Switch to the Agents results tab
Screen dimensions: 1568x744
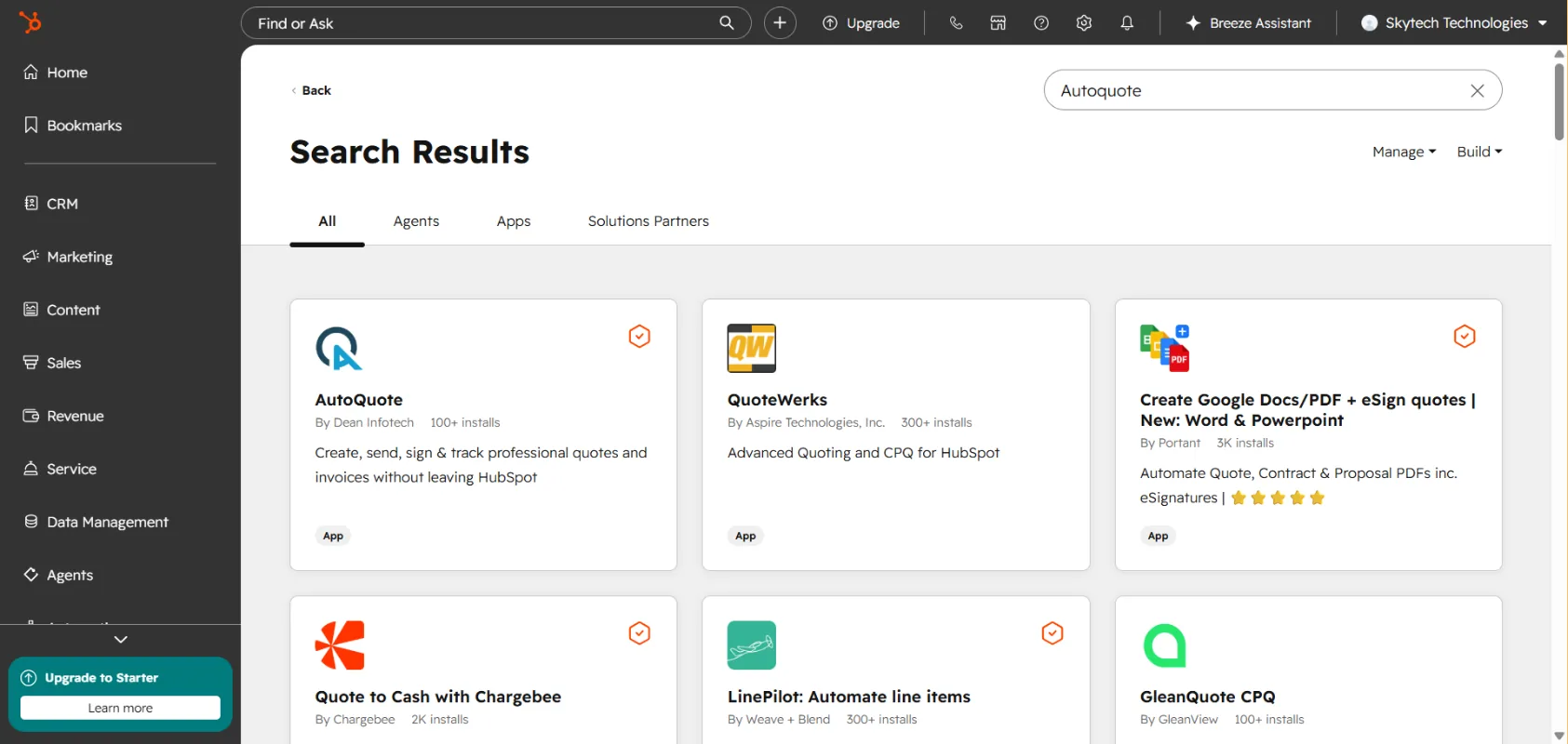[x=416, y=221]
